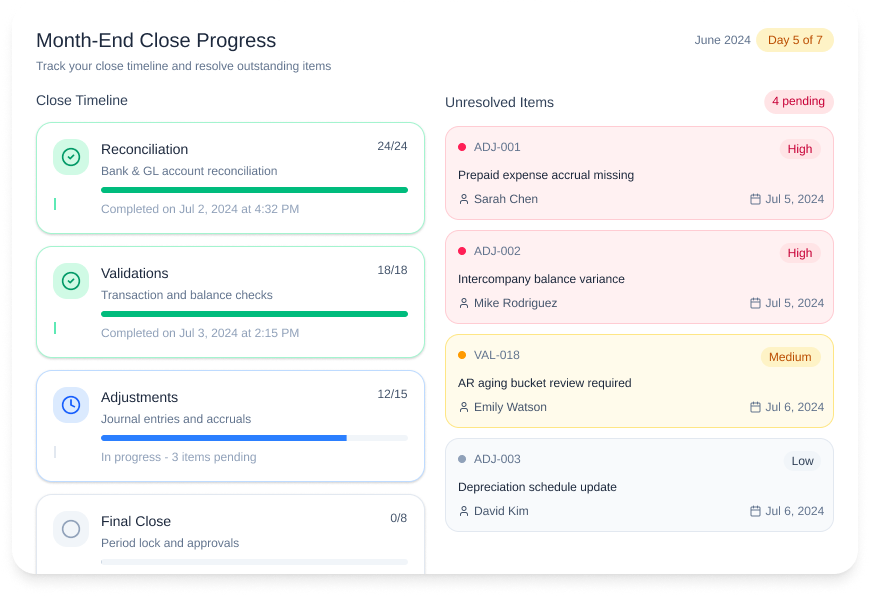This screenshot has height=596, width=870.
Task: Click the calendar icon on ADJ-002
Action: [755, 303]
